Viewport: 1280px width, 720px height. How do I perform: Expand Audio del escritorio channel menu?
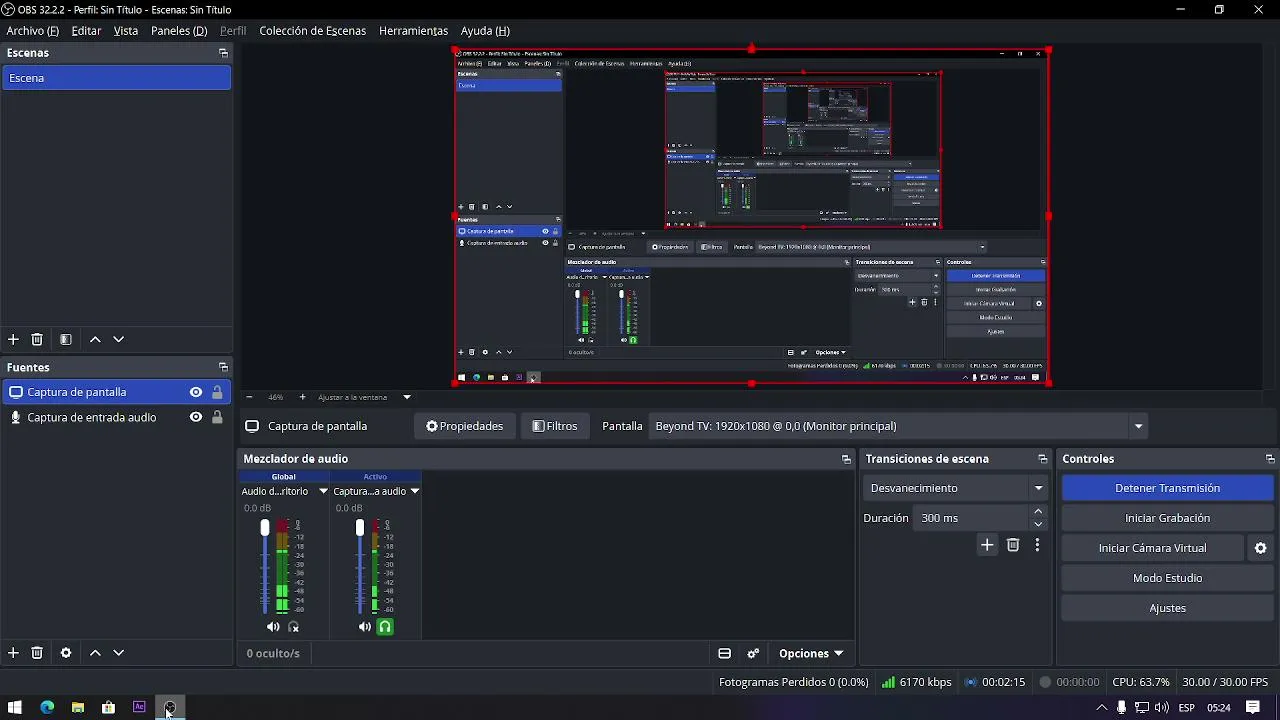point(323,491)
